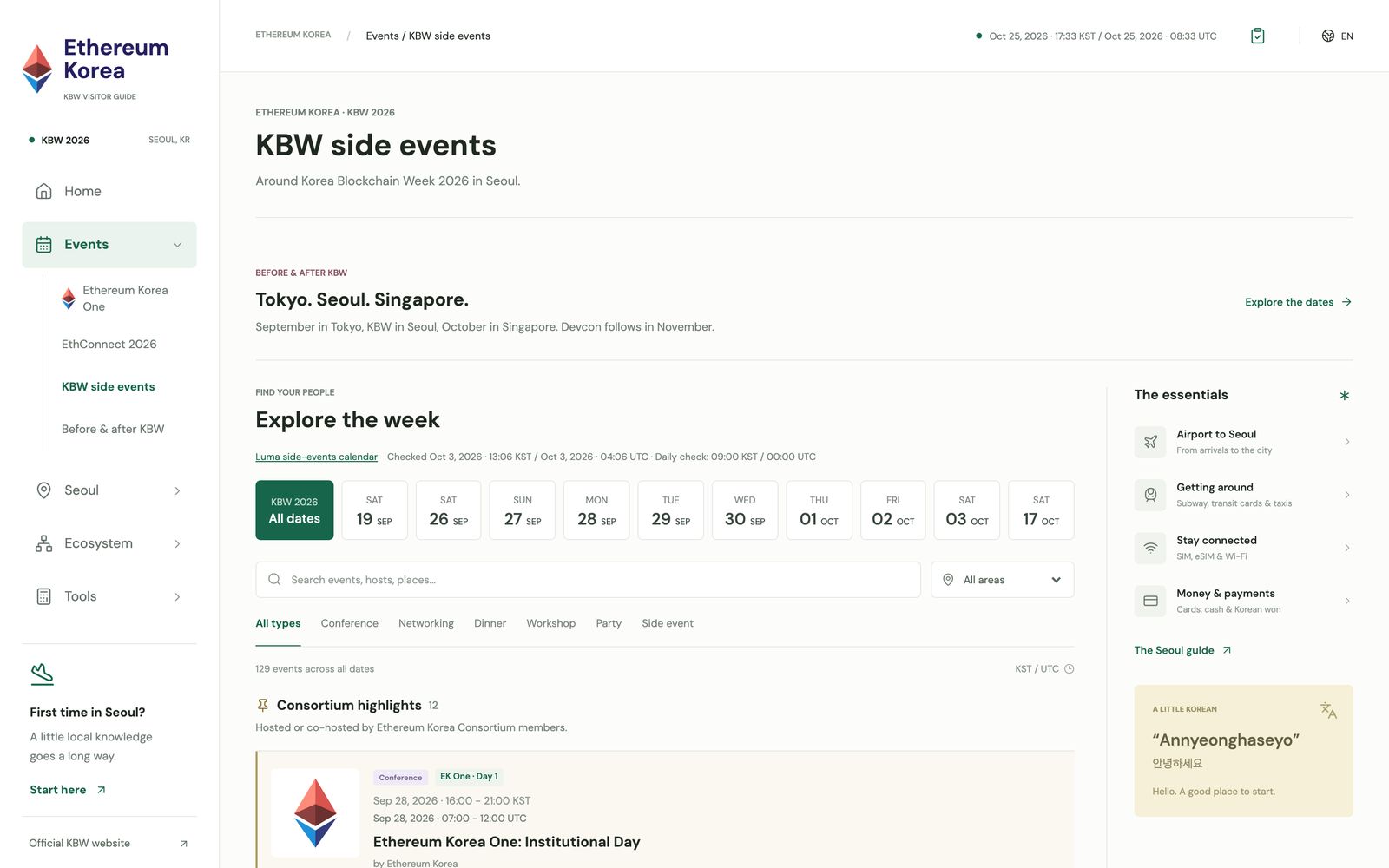Click the subway icon for Getting around

coord(1150,495)
